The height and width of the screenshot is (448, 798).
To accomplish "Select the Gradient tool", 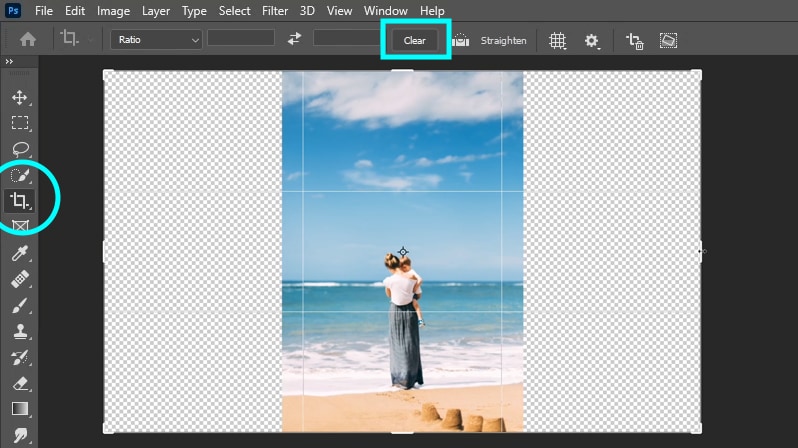I will 20,409.
